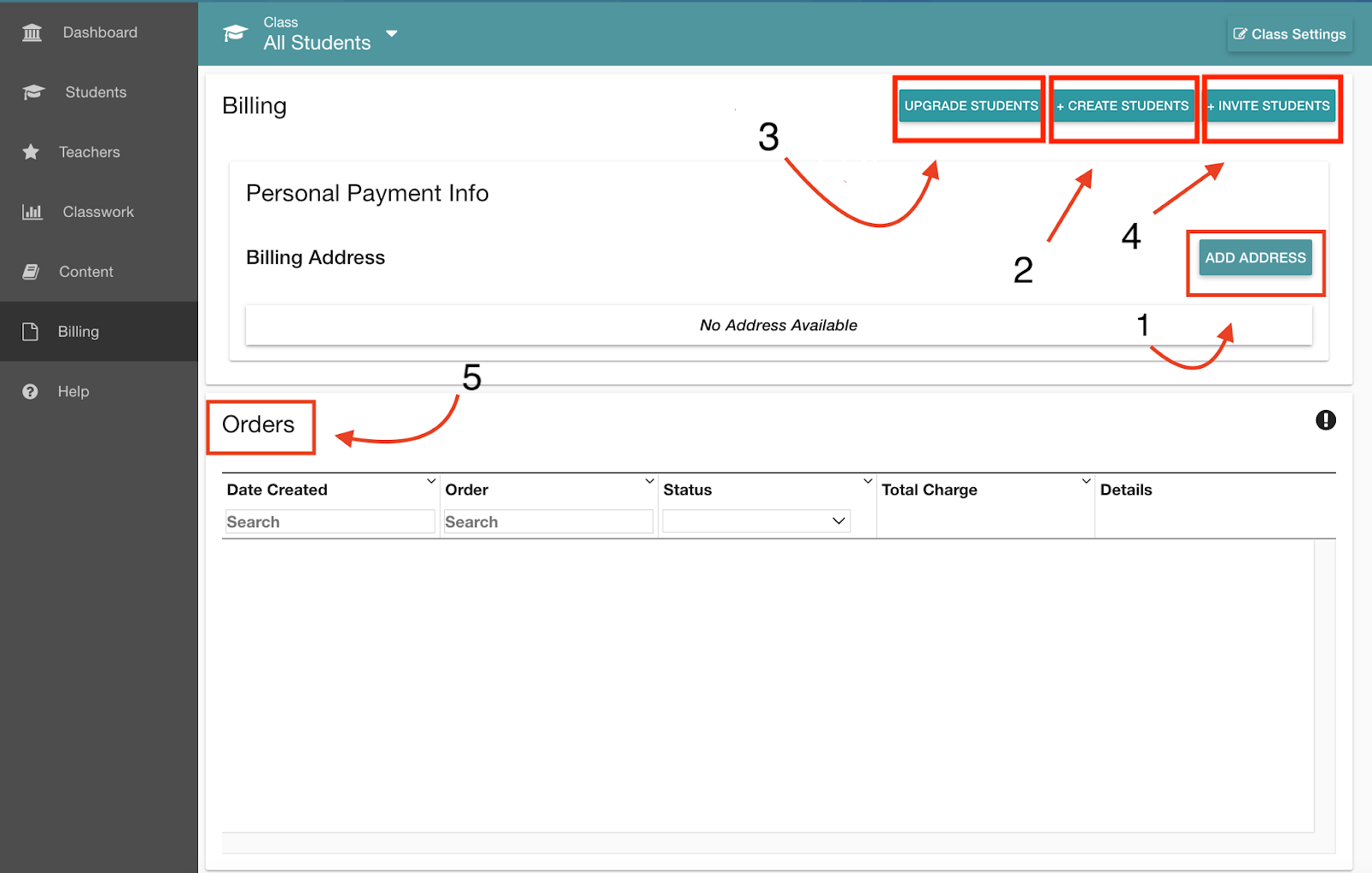Open Class Settings
The image size is (1372, 873).
1290,34
